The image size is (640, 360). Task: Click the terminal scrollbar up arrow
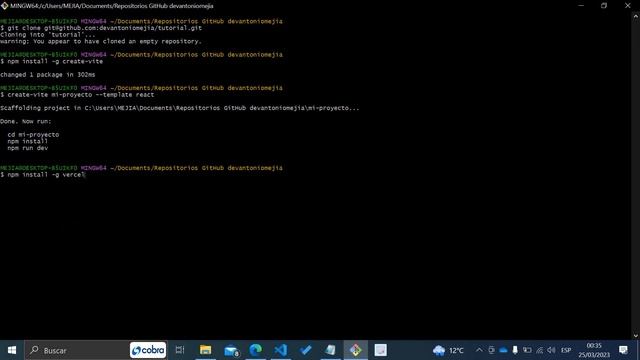(636, 17)
